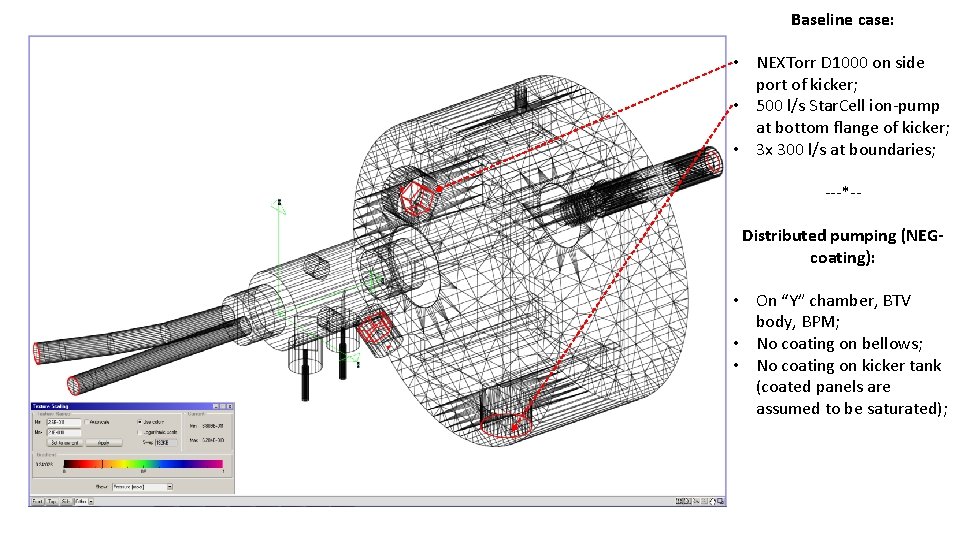Screen dimensions: 960x540
Task: Click the black marker line on gradient
Action: pos(102,463)
